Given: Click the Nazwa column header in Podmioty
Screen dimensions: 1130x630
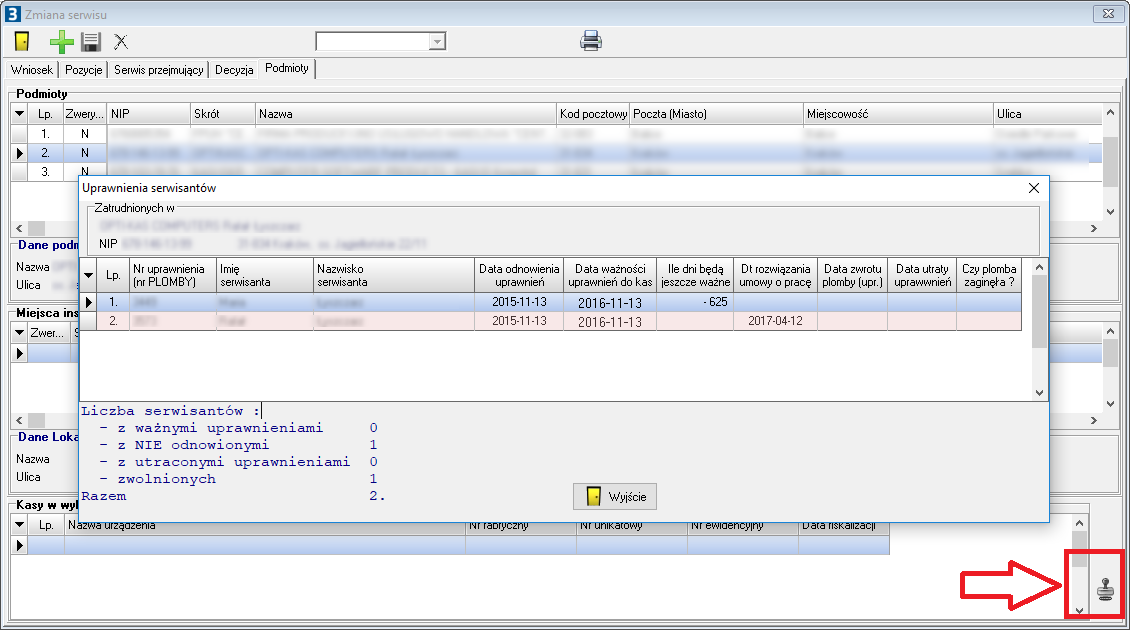Looking at the screenshot, I should click(x=406, y=114).
